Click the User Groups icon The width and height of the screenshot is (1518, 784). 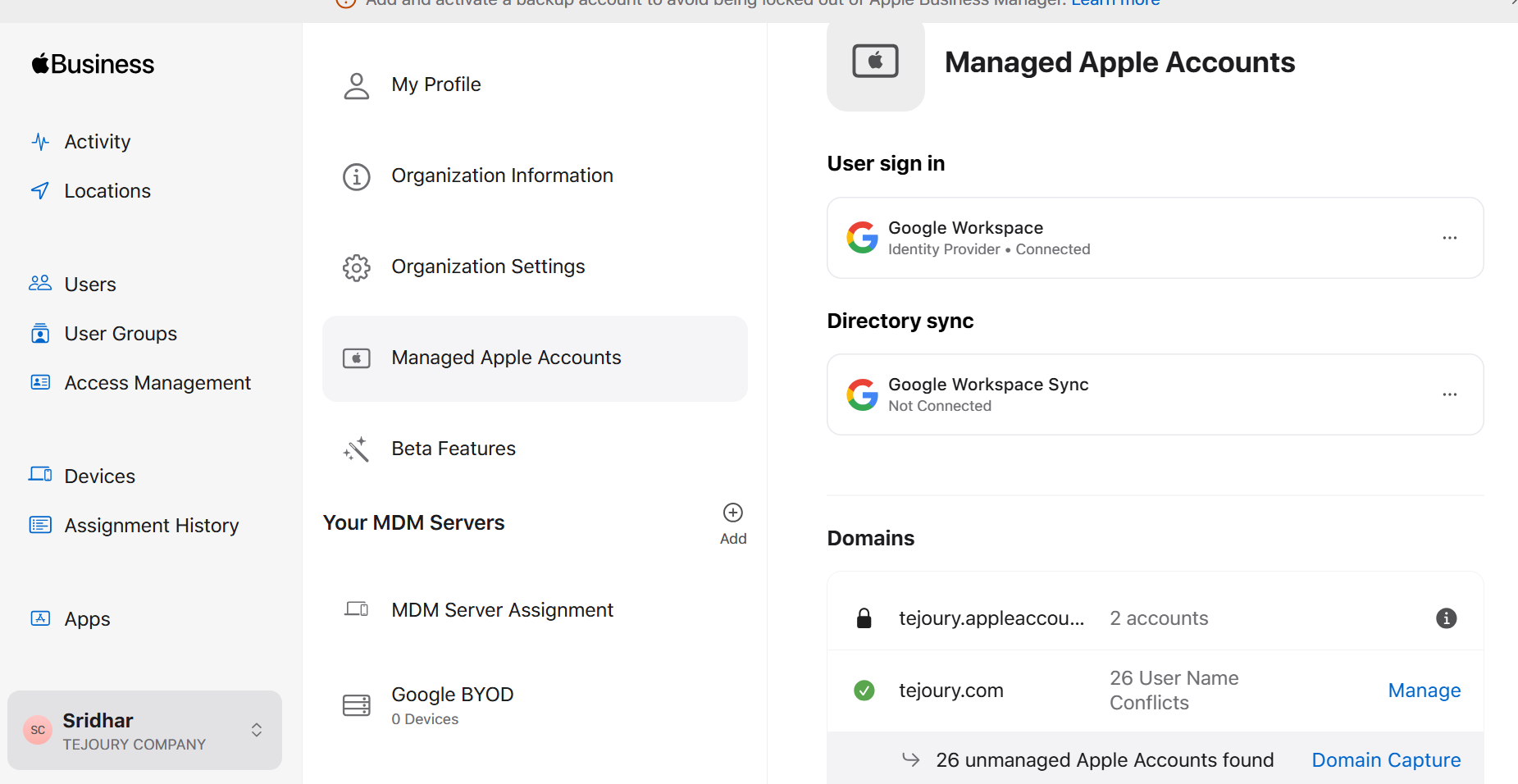[x=40, y=334]
